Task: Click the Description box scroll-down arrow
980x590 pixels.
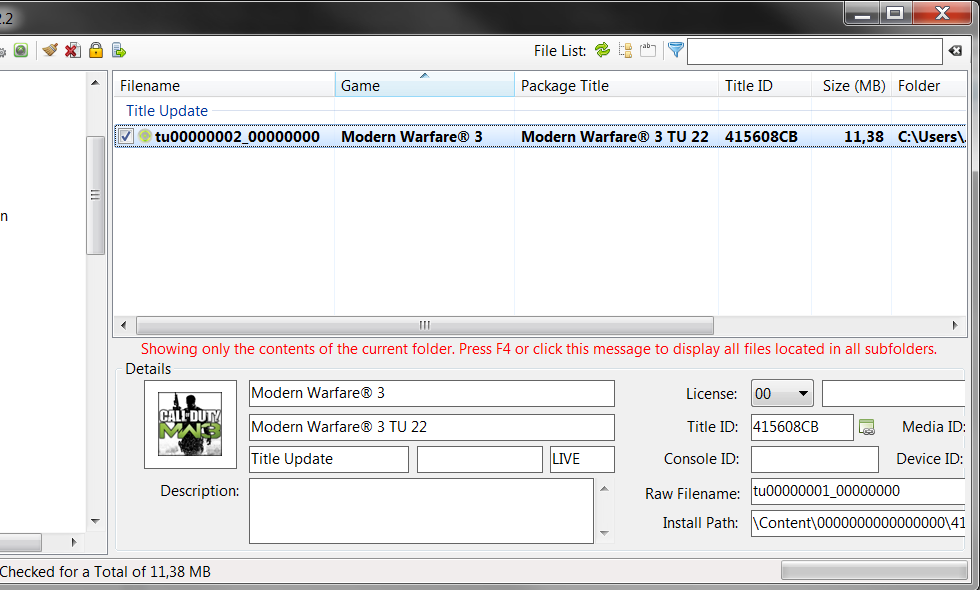Action: 604,533
